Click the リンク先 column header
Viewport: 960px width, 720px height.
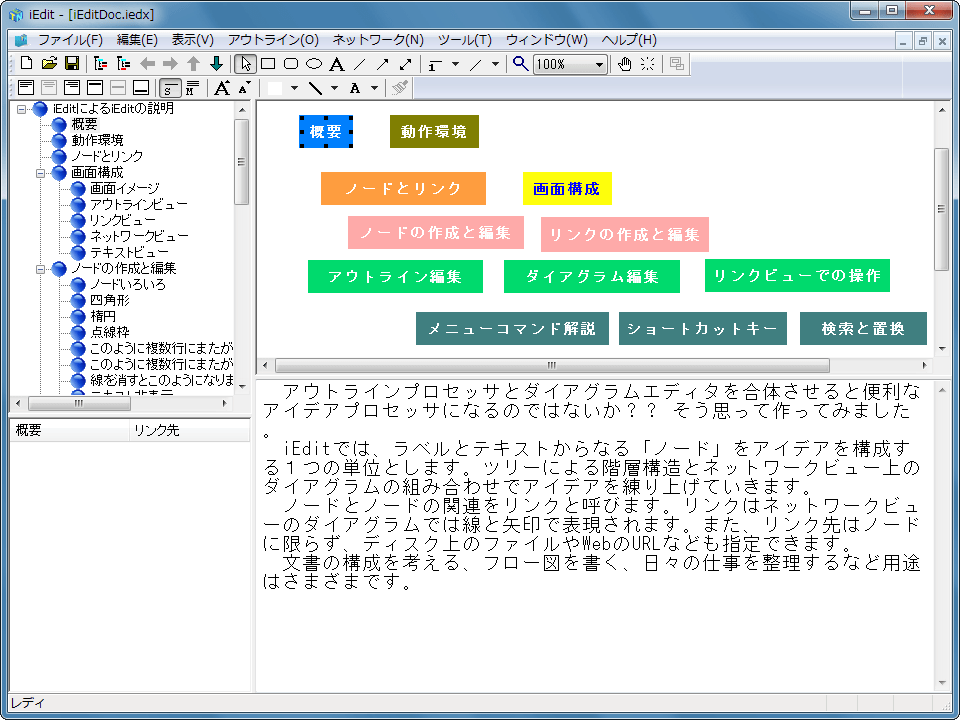tap(189, 430)
